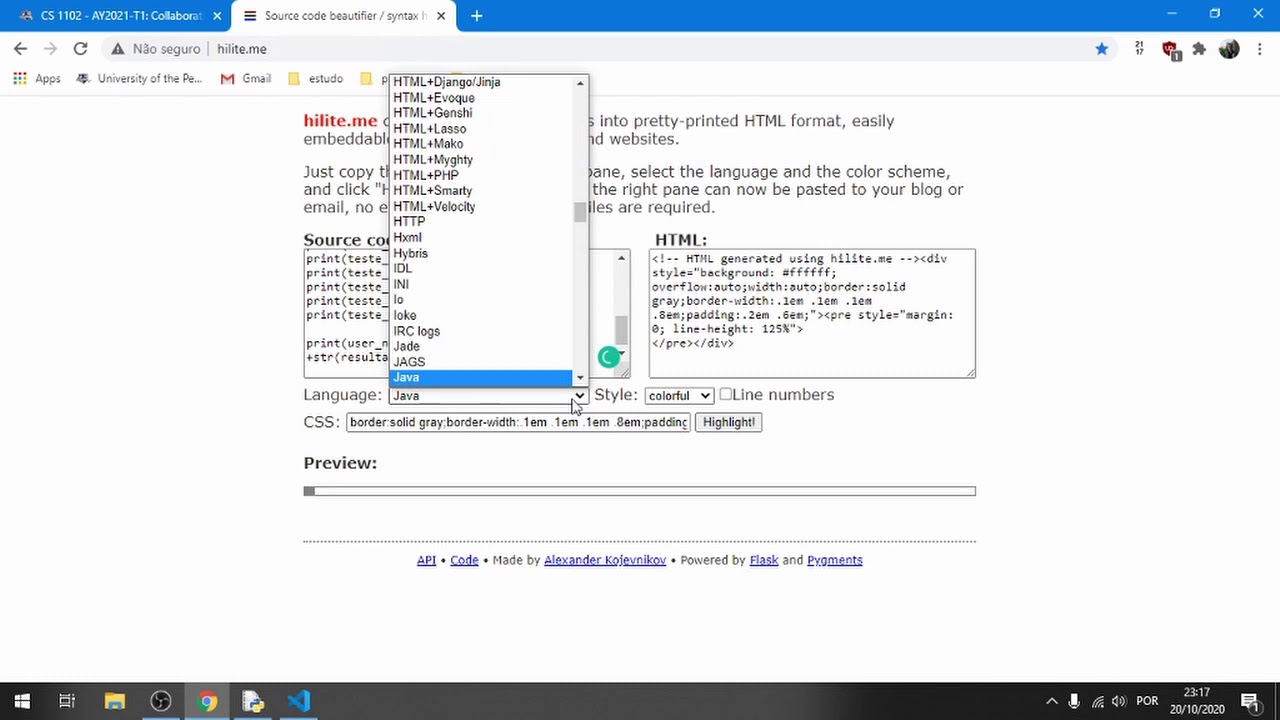Choose INI in the language list
1280x720 pixels.
(x=481, y=284)
